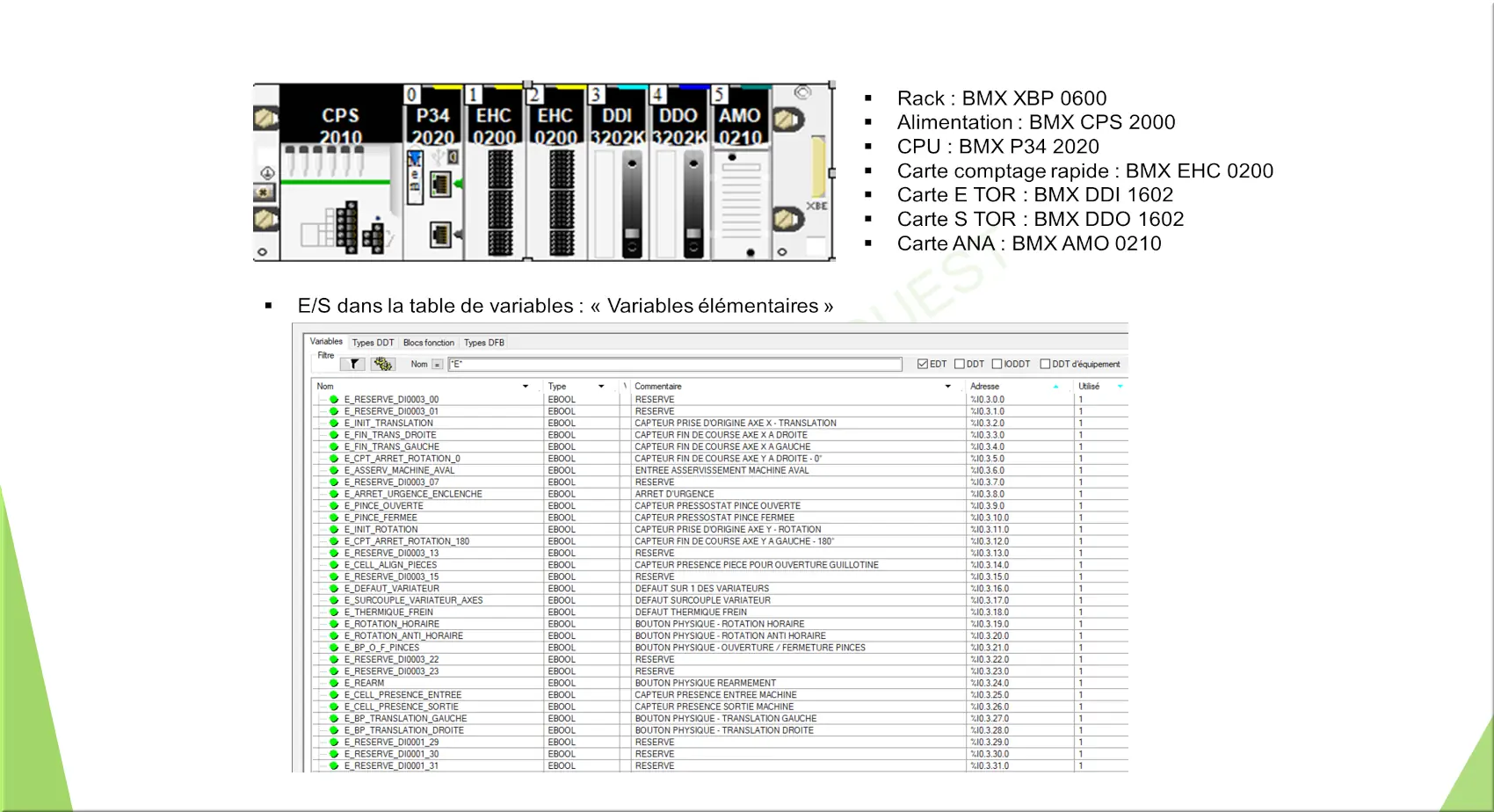The width and height of the screenshot is (1494, 812).
Task: Click the filter settings icon beside the funnel
Action: [383, 364]
